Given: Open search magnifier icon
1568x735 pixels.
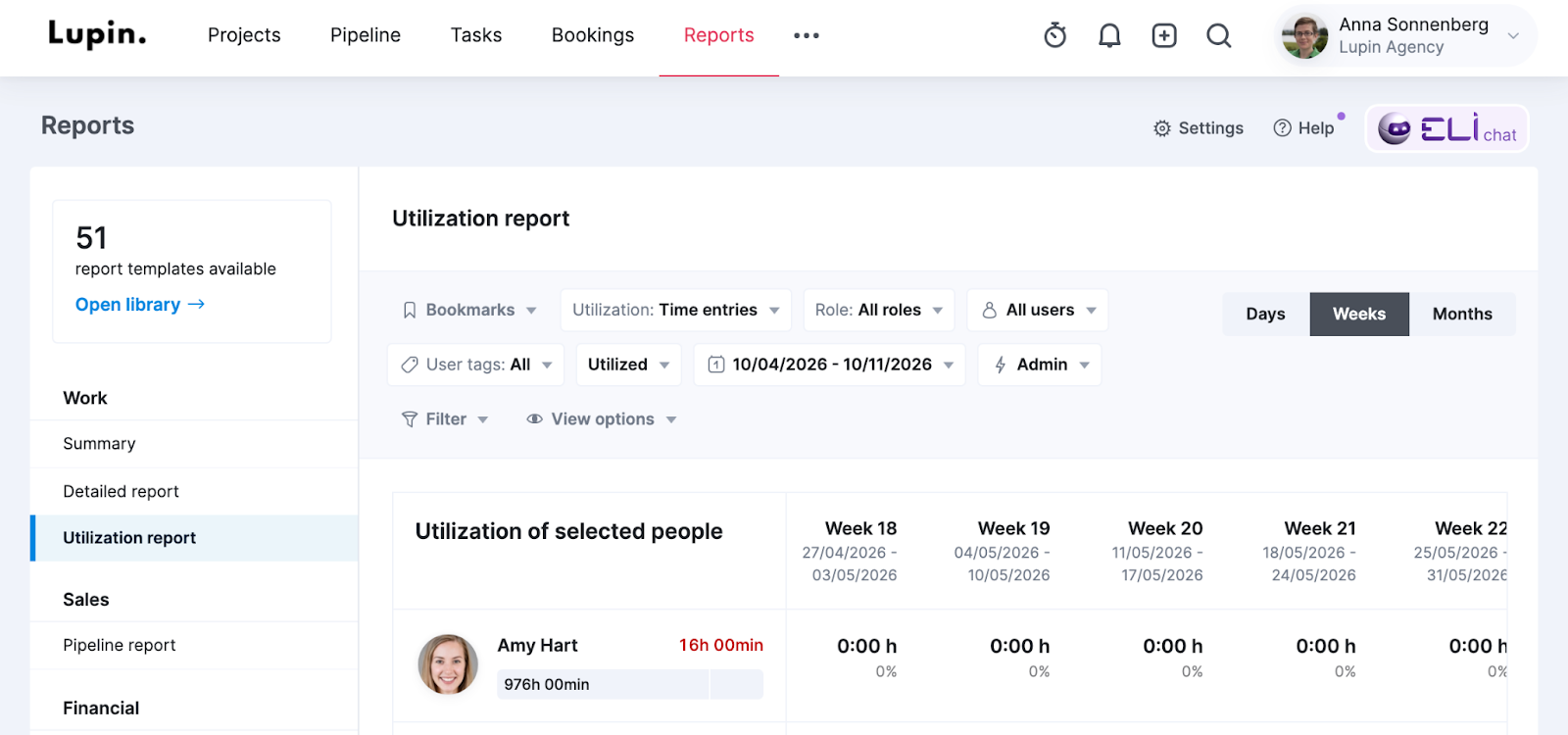Looking at the screenshot, I should (1218, 36).
